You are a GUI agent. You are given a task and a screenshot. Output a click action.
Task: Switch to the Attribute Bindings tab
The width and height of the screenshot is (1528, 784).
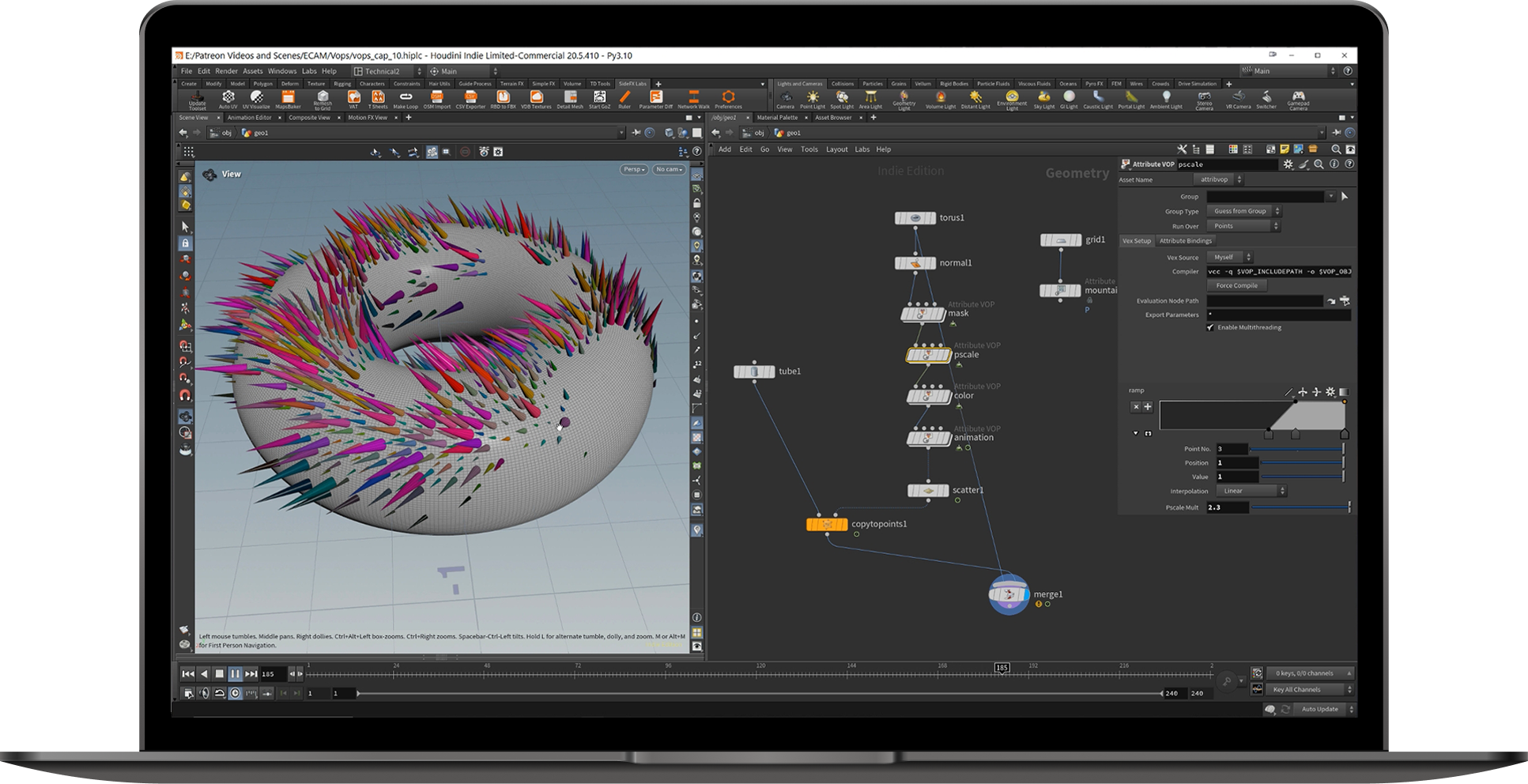click(1185, 241)
